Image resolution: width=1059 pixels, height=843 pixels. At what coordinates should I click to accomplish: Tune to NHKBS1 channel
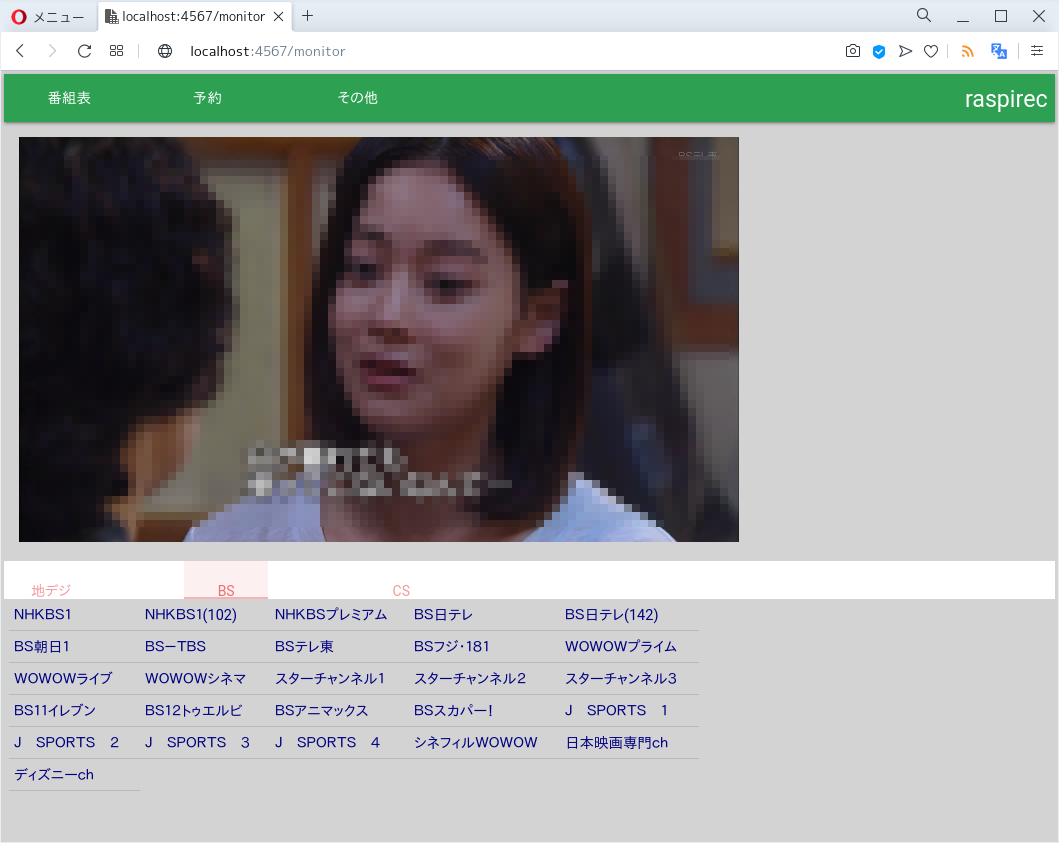pos(43,615)
